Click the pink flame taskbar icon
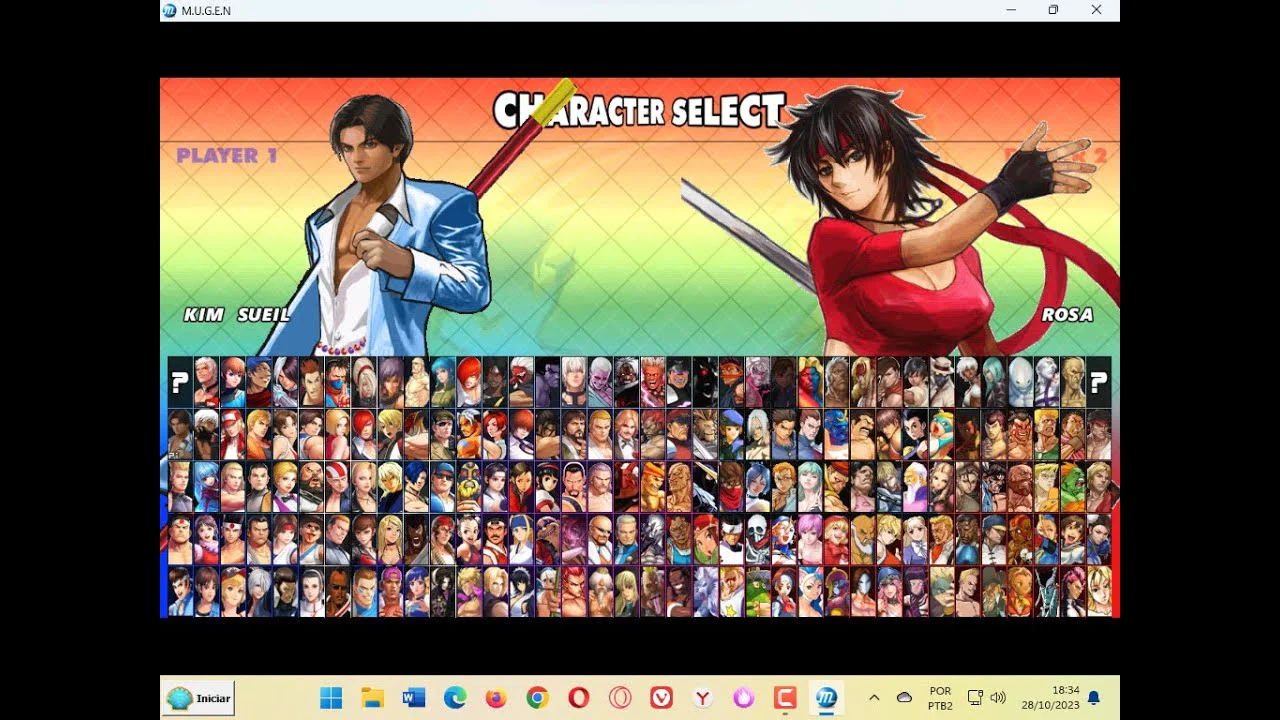 pyautogui.click(x=744, y=698)
